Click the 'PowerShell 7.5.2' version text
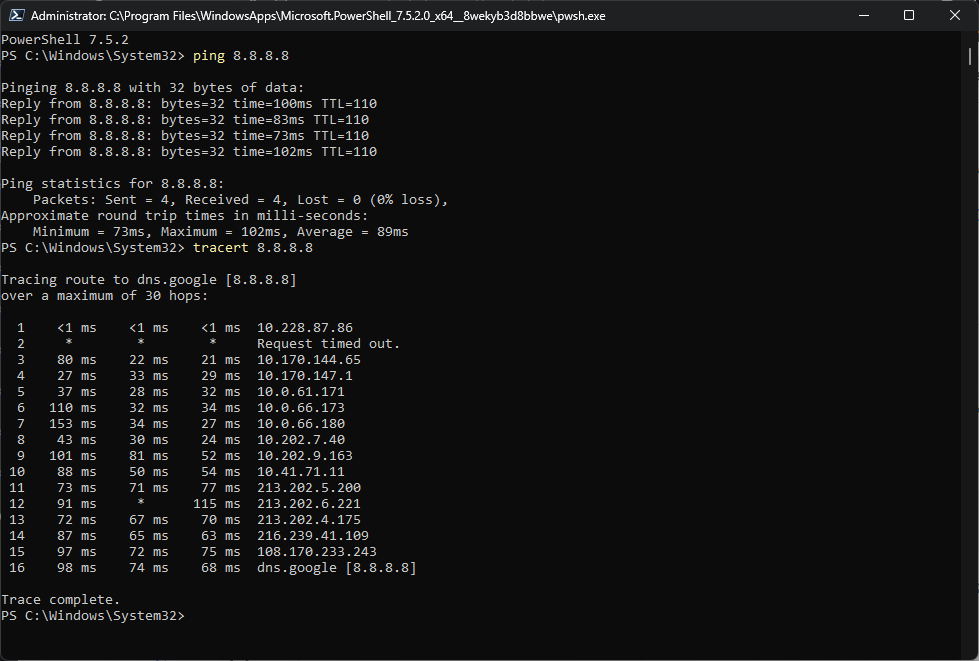The width and height of the screenshot is (979, 661). [64, 40]
